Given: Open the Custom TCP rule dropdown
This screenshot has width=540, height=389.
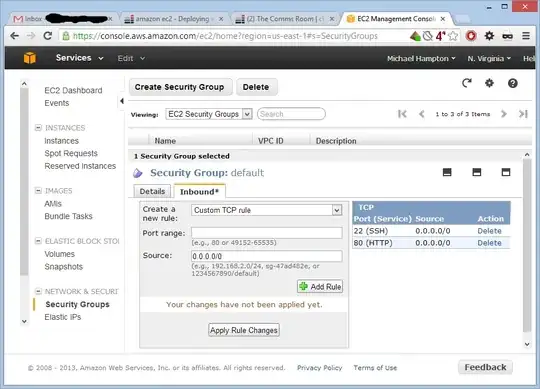Looking at the screenshot, I should (267, 210).
